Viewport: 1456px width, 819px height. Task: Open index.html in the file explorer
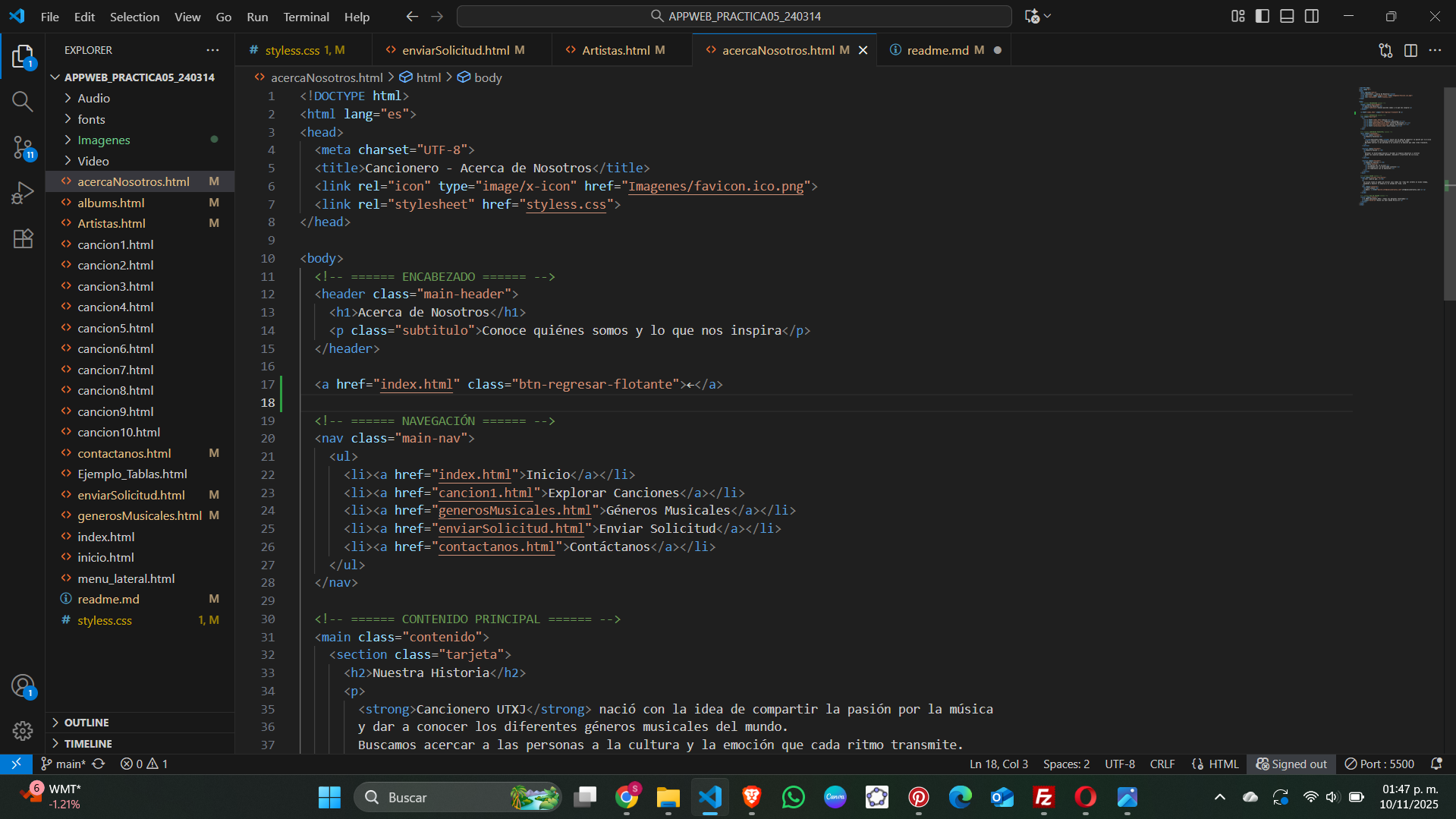click(105, 537)
